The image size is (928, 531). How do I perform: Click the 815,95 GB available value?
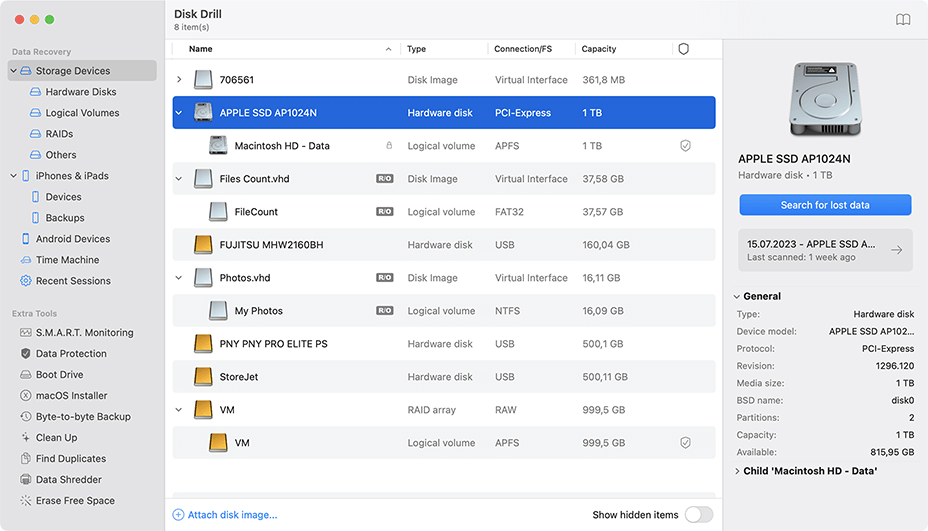point(892,452)
